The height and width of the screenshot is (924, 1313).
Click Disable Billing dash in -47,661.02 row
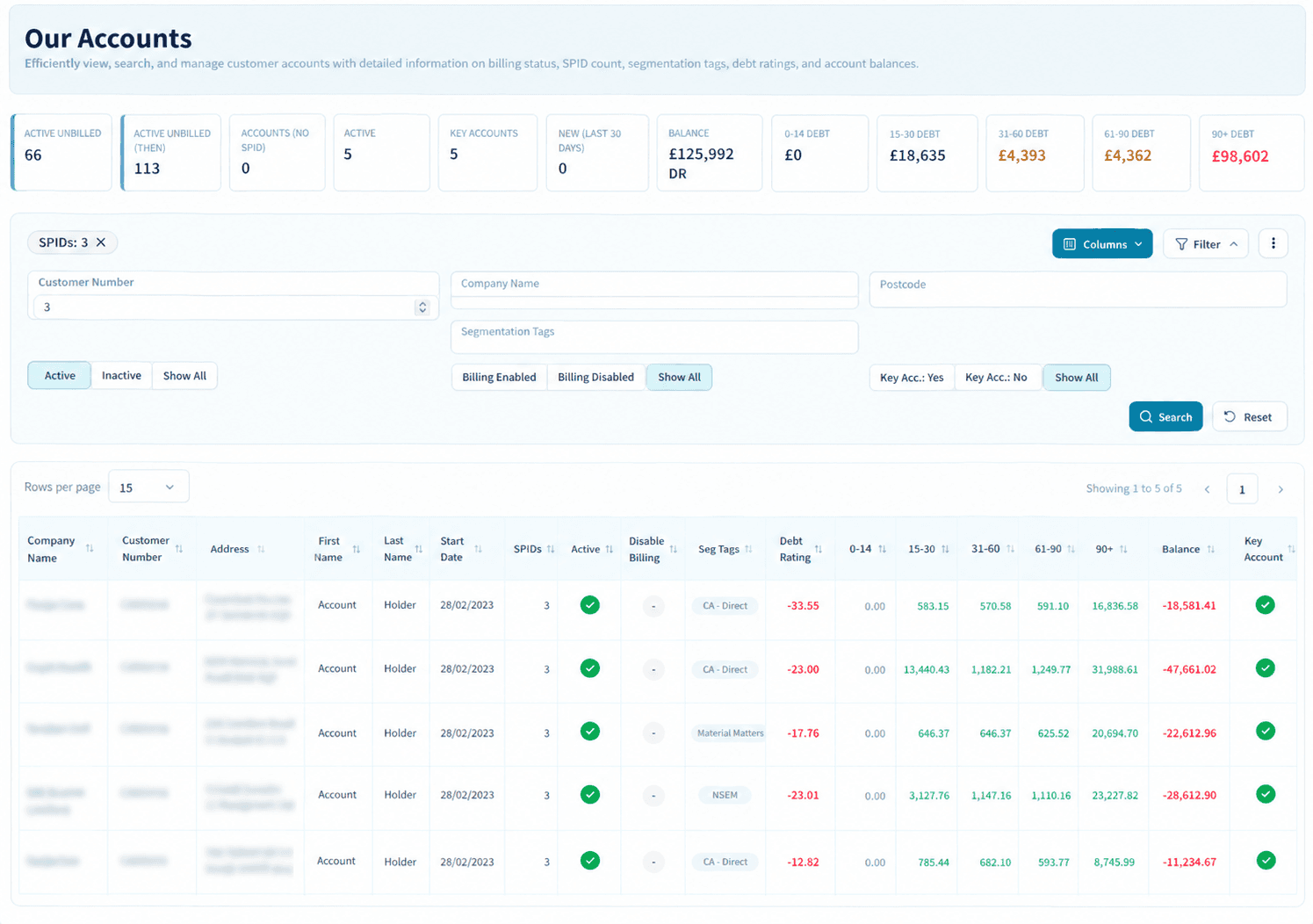tap(653, 669)
